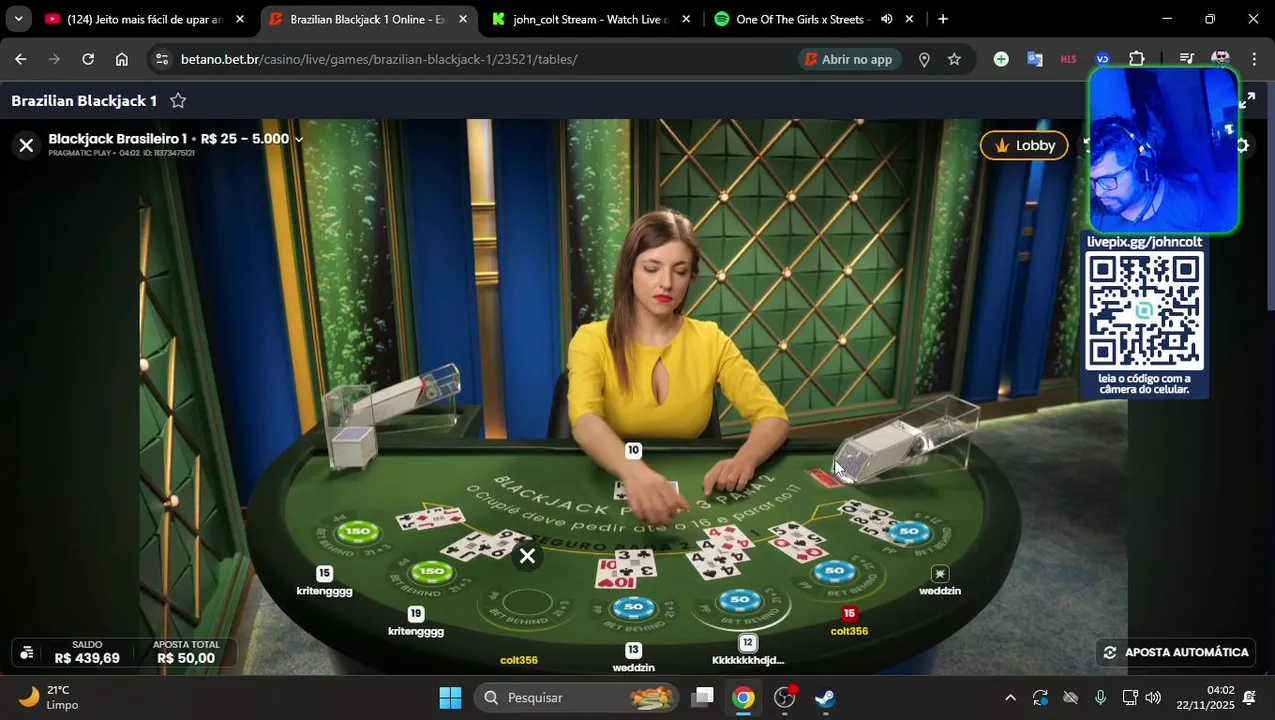Screen dimensions: 1275x720
Task: Open the Extensions puzzle menu
Action: [1137, 59]
